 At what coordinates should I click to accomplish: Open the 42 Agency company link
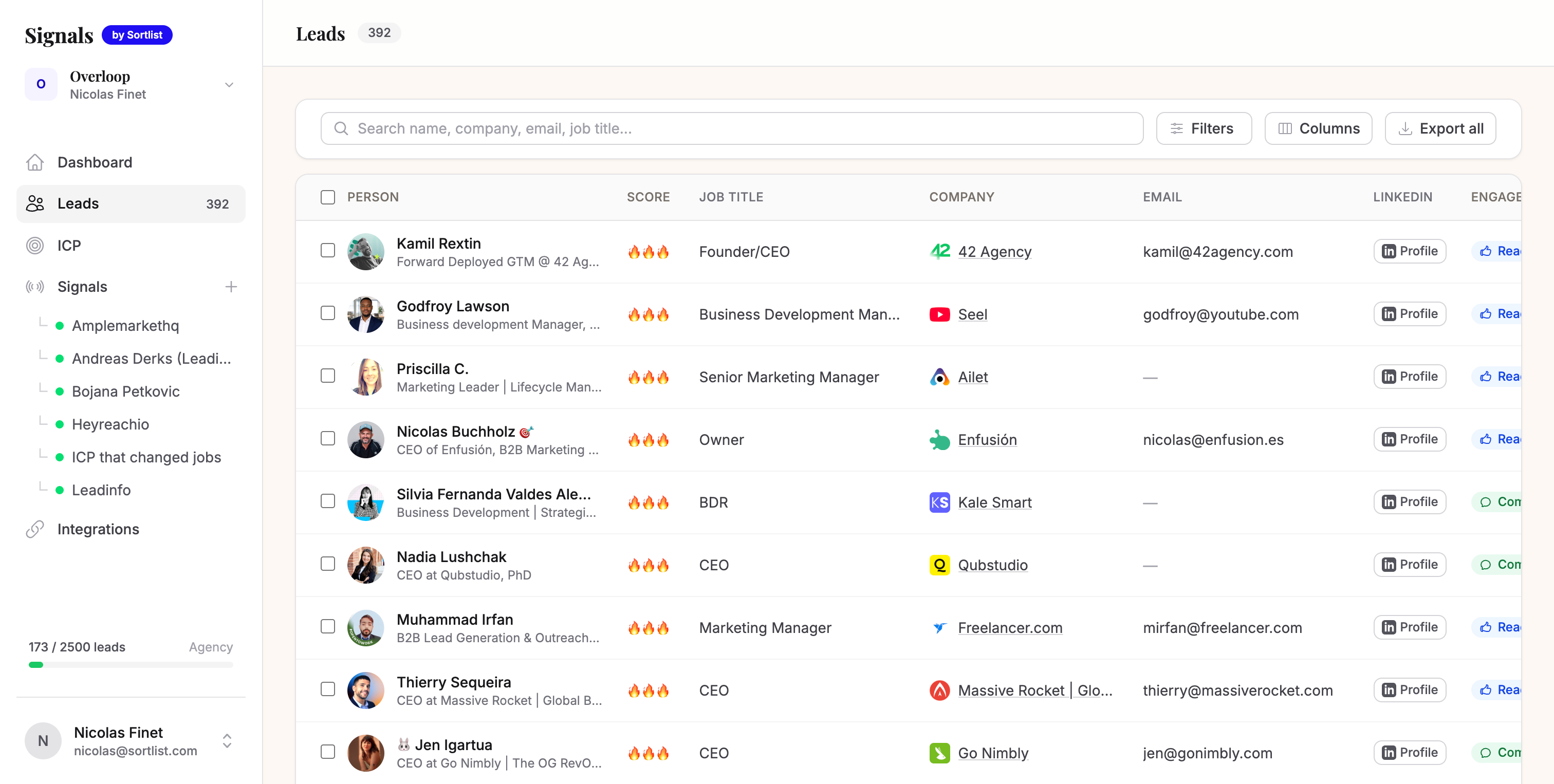click(x=995, y=251)
